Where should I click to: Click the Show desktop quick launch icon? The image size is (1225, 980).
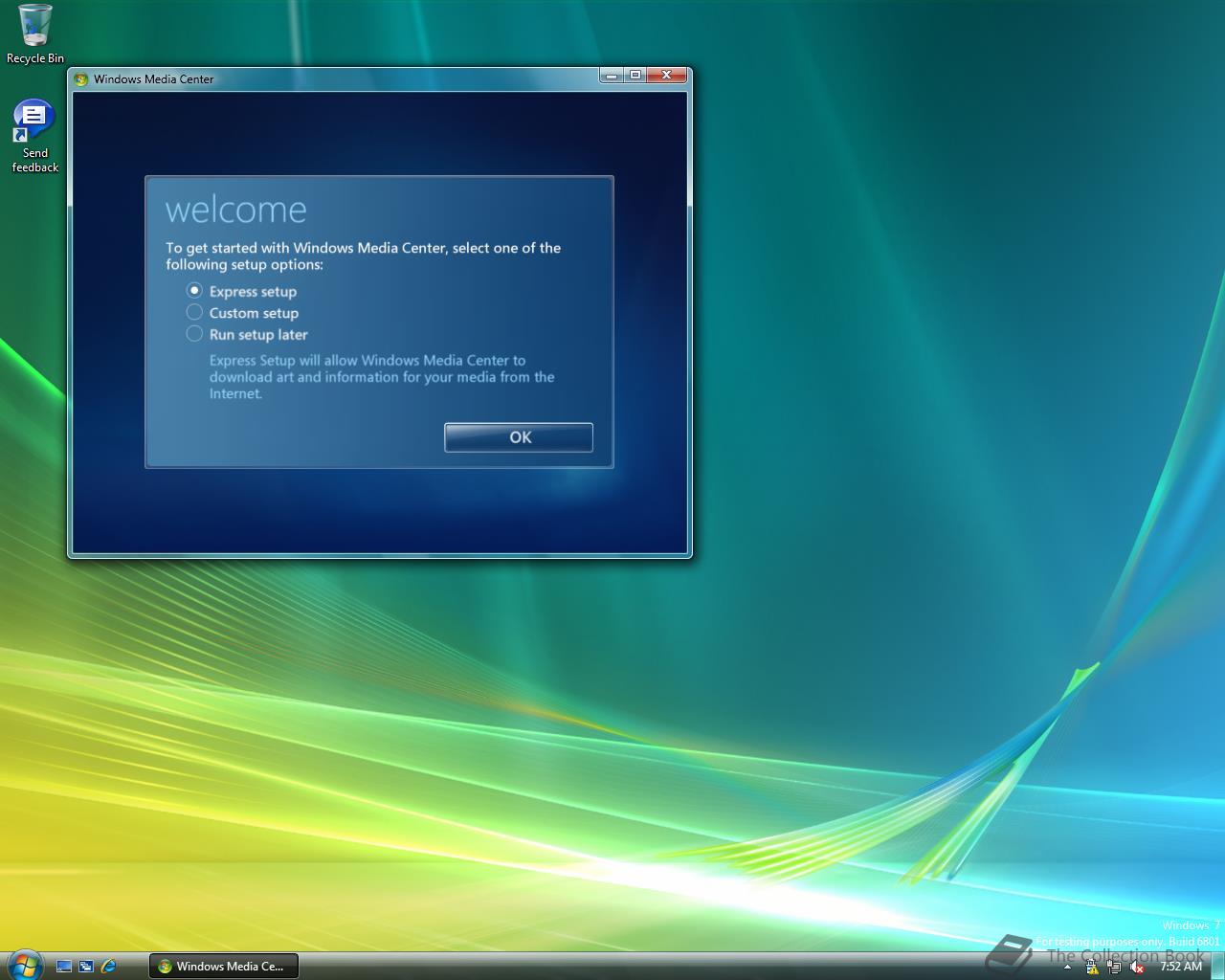pos(64,967)
